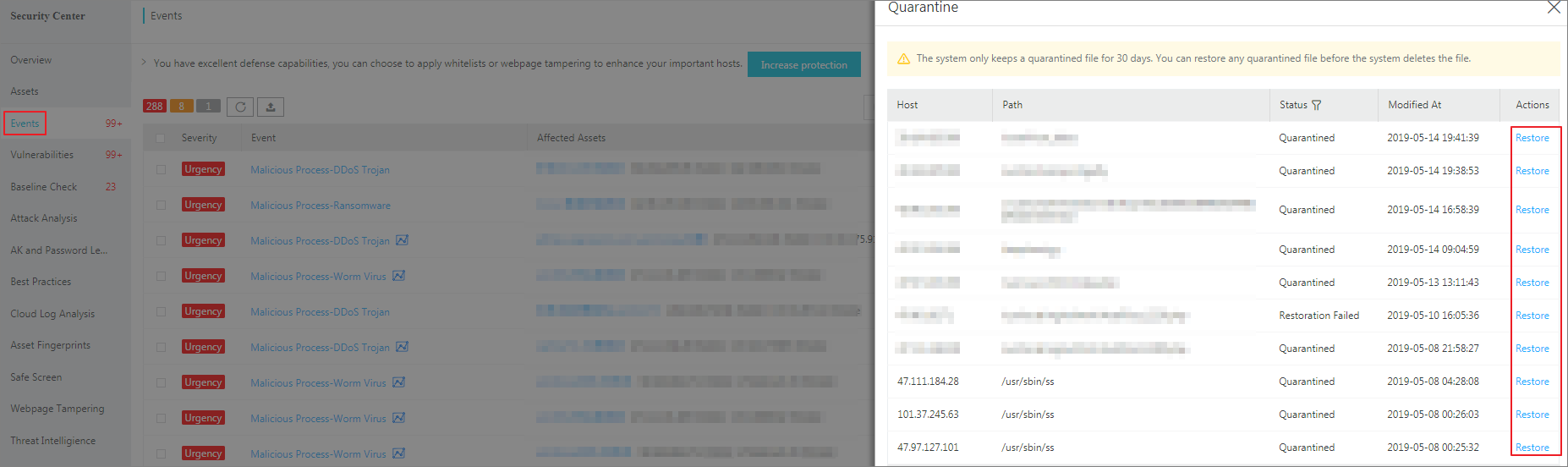This screenshot has width=1568, height=467.
Task: Expand the defense capabilities tip chevron
Action: 144,63
